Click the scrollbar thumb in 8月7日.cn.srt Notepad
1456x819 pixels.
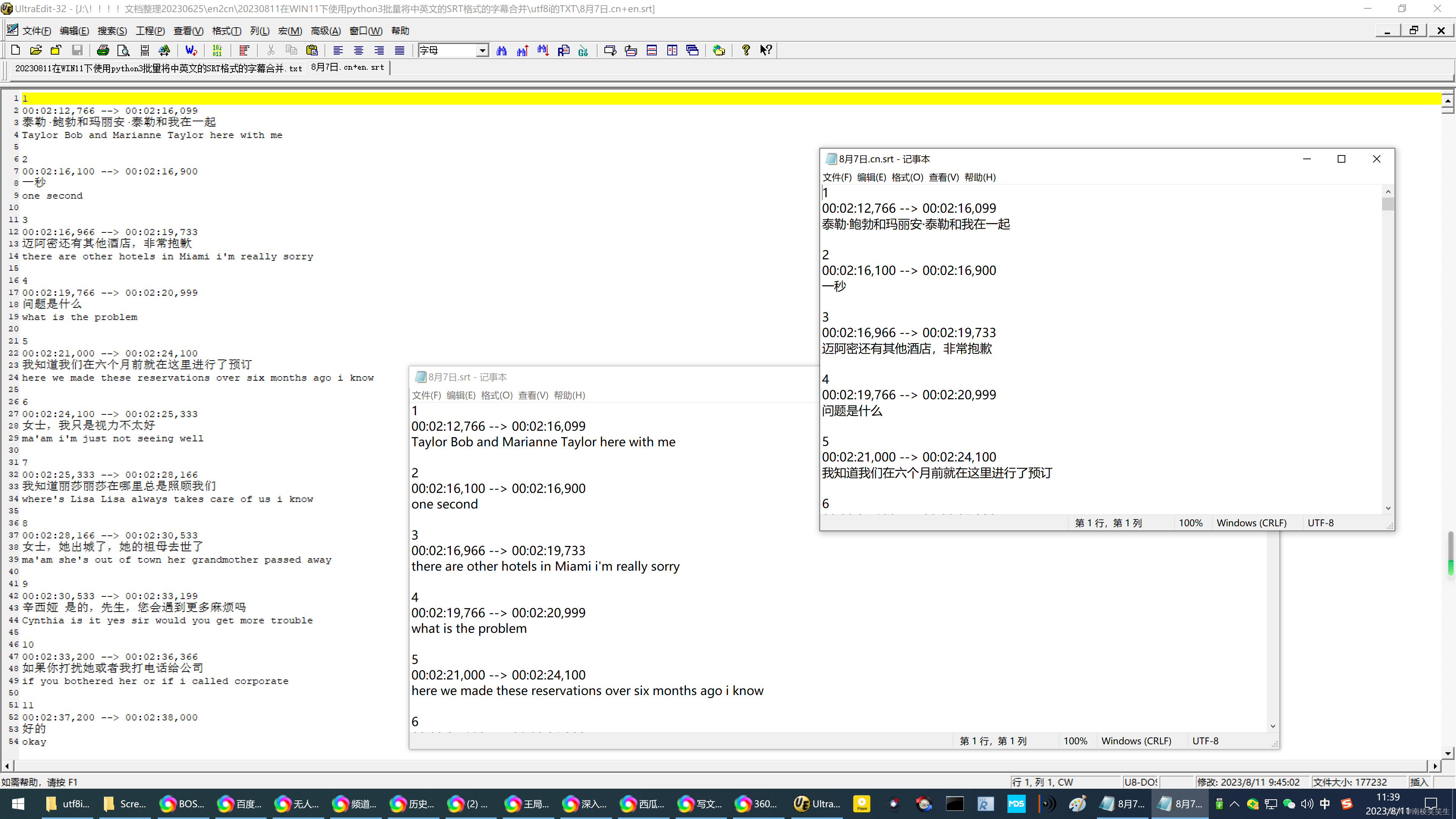pyautogui.click(x=1388, y=204)
